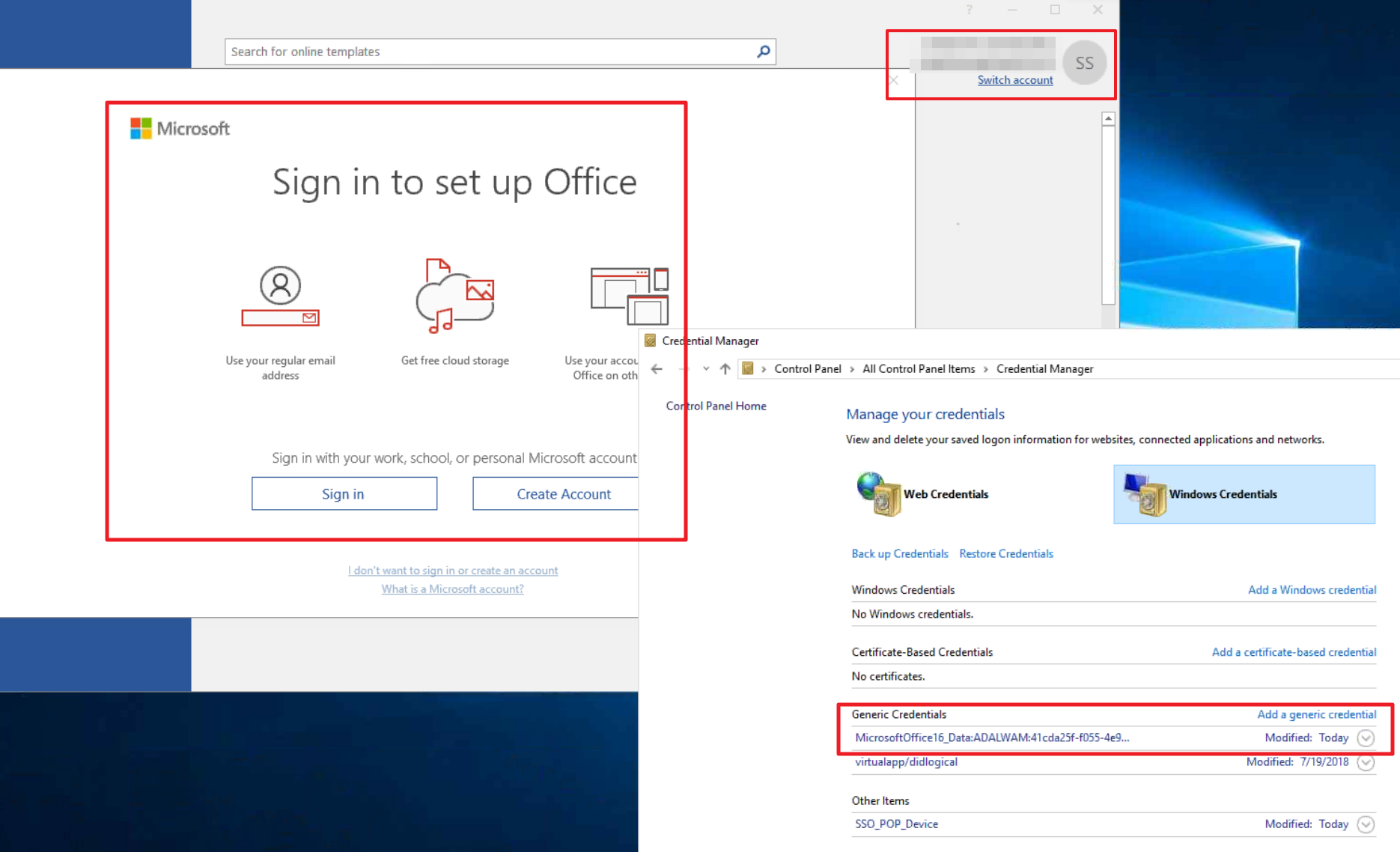Image resolution: width=1400 pixels, height=852 pixels.
Task: Click the Up arrow navigation button
Action: pyautogui.click(x=725, y=369)
